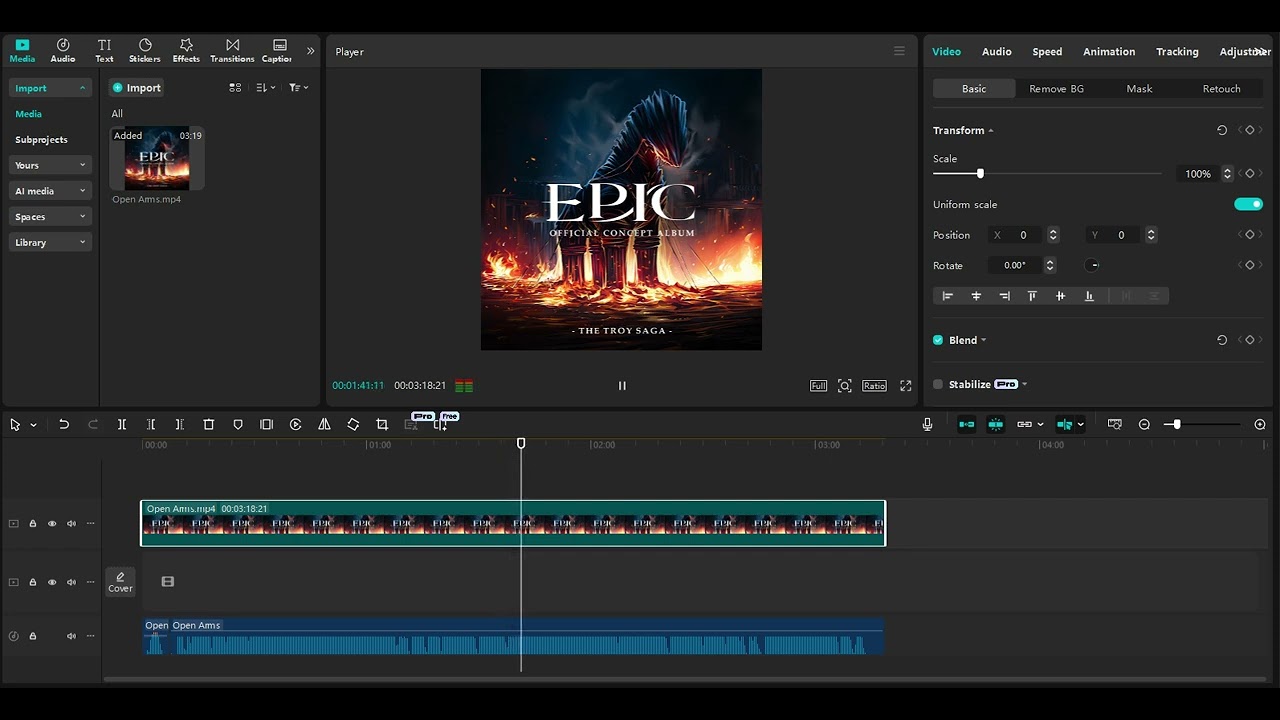Click the focus frame icon beside Ratio

pyautogui.click(x=845, y=386)
